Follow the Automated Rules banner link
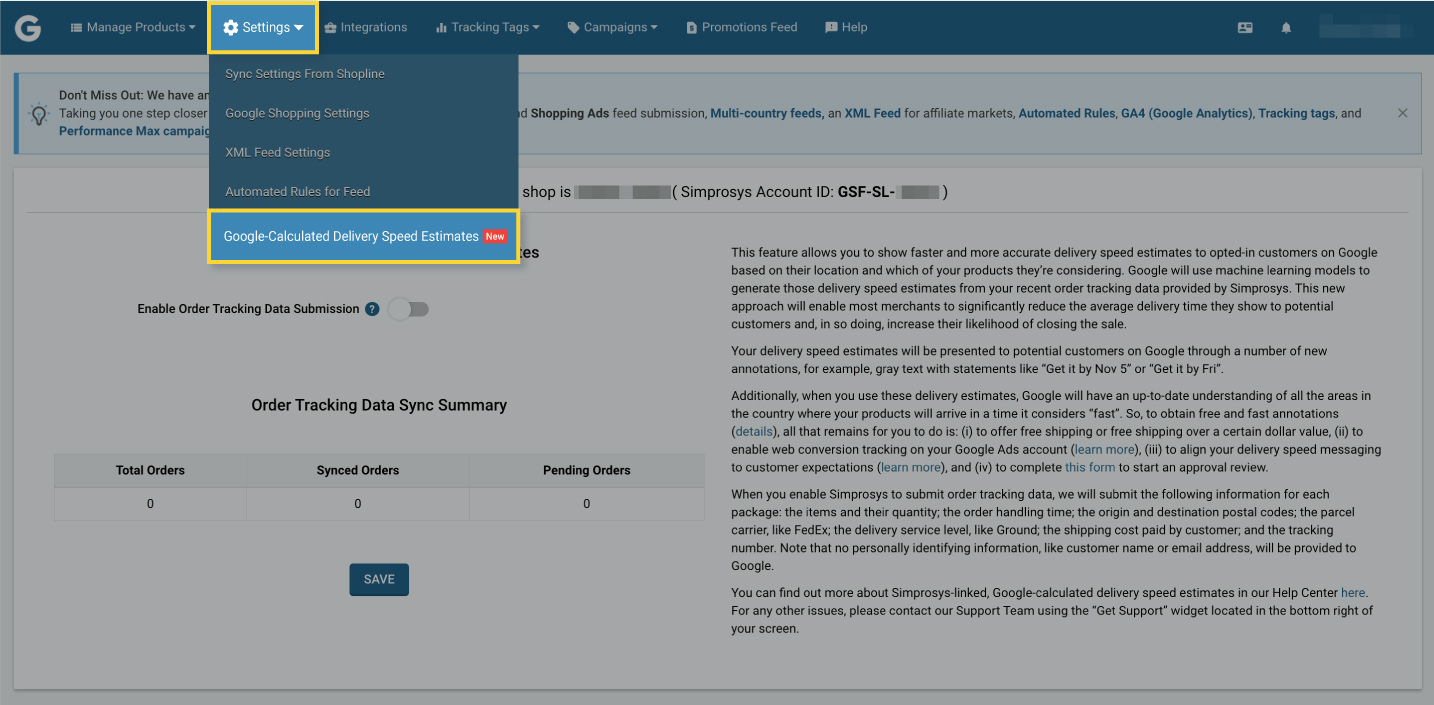The width and height of the screenshot is (1434, 705). pyautogui.click(x=1066, y=114)
